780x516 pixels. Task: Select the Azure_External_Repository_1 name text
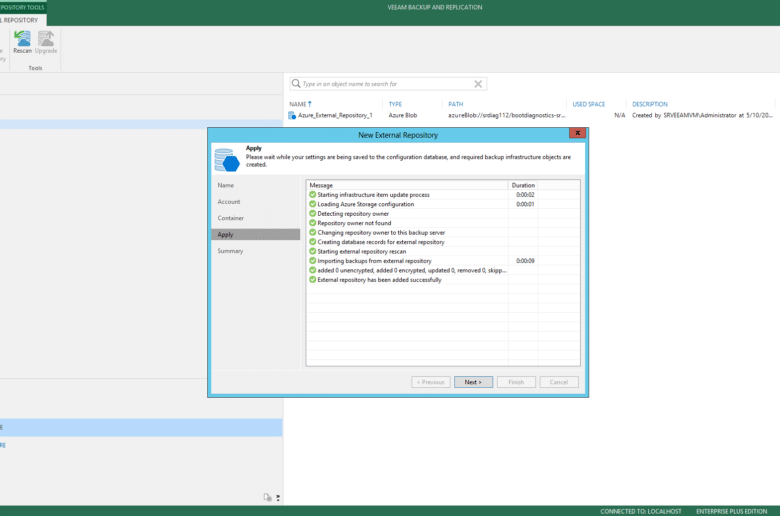(x=335, y=115)
